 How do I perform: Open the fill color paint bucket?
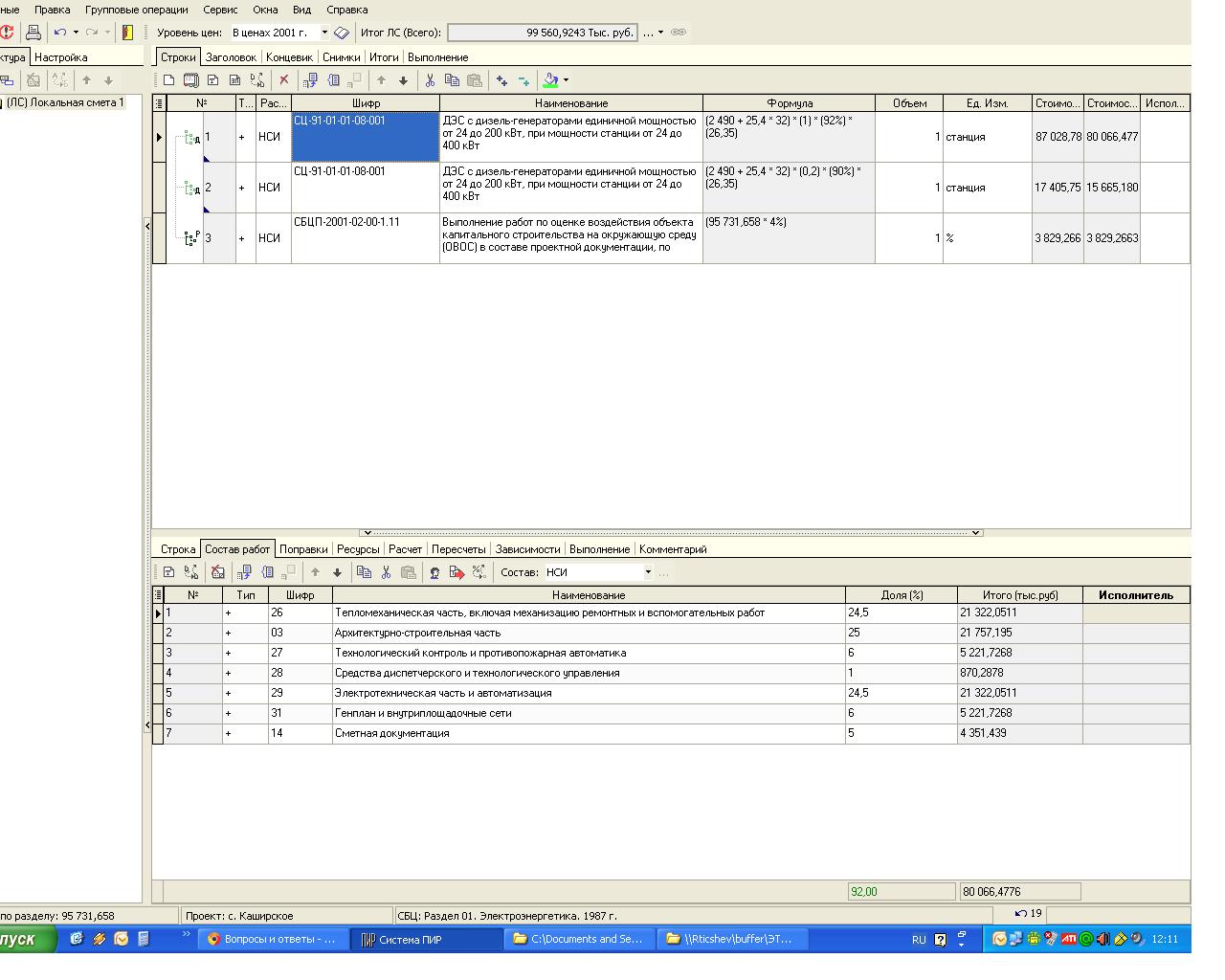550,80
